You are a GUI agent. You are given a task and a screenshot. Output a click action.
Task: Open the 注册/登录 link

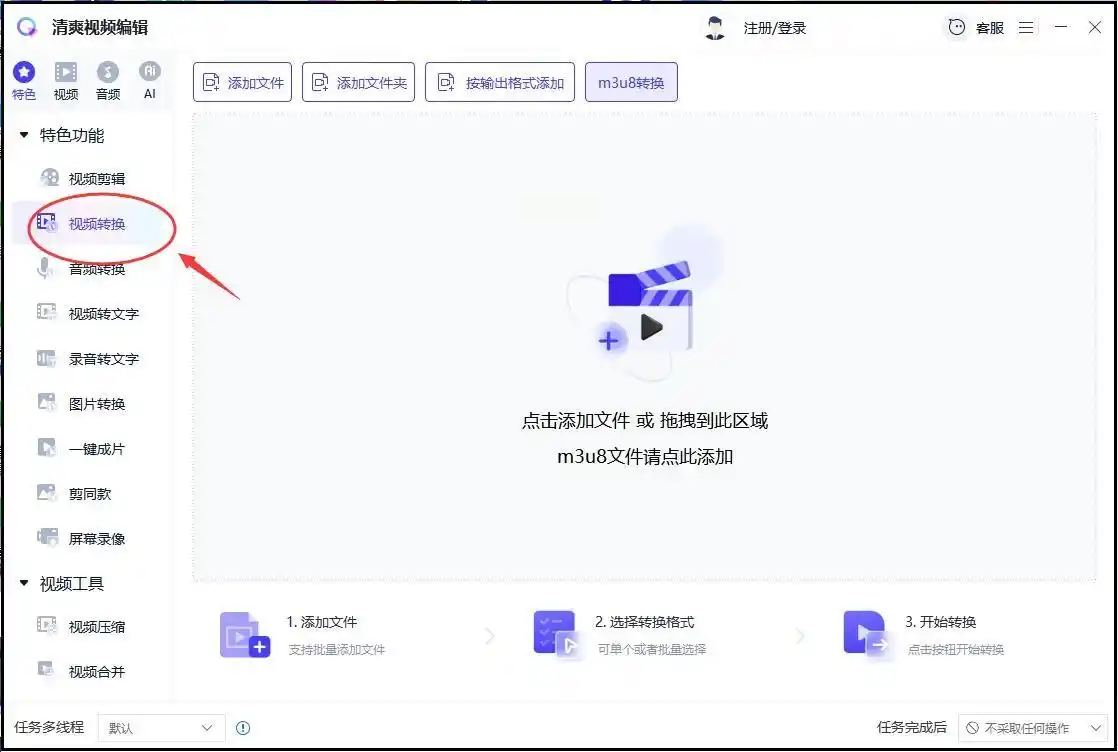pos(774,29)
